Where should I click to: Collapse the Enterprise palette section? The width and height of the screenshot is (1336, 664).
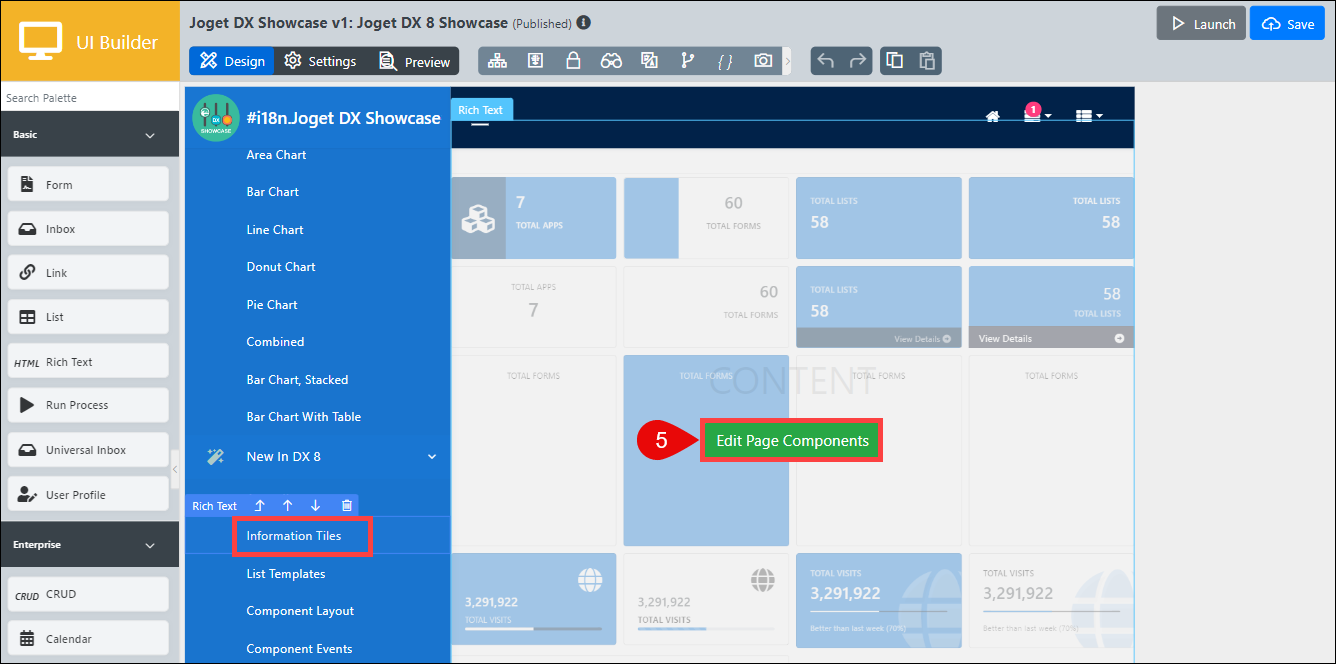point(150,545)
